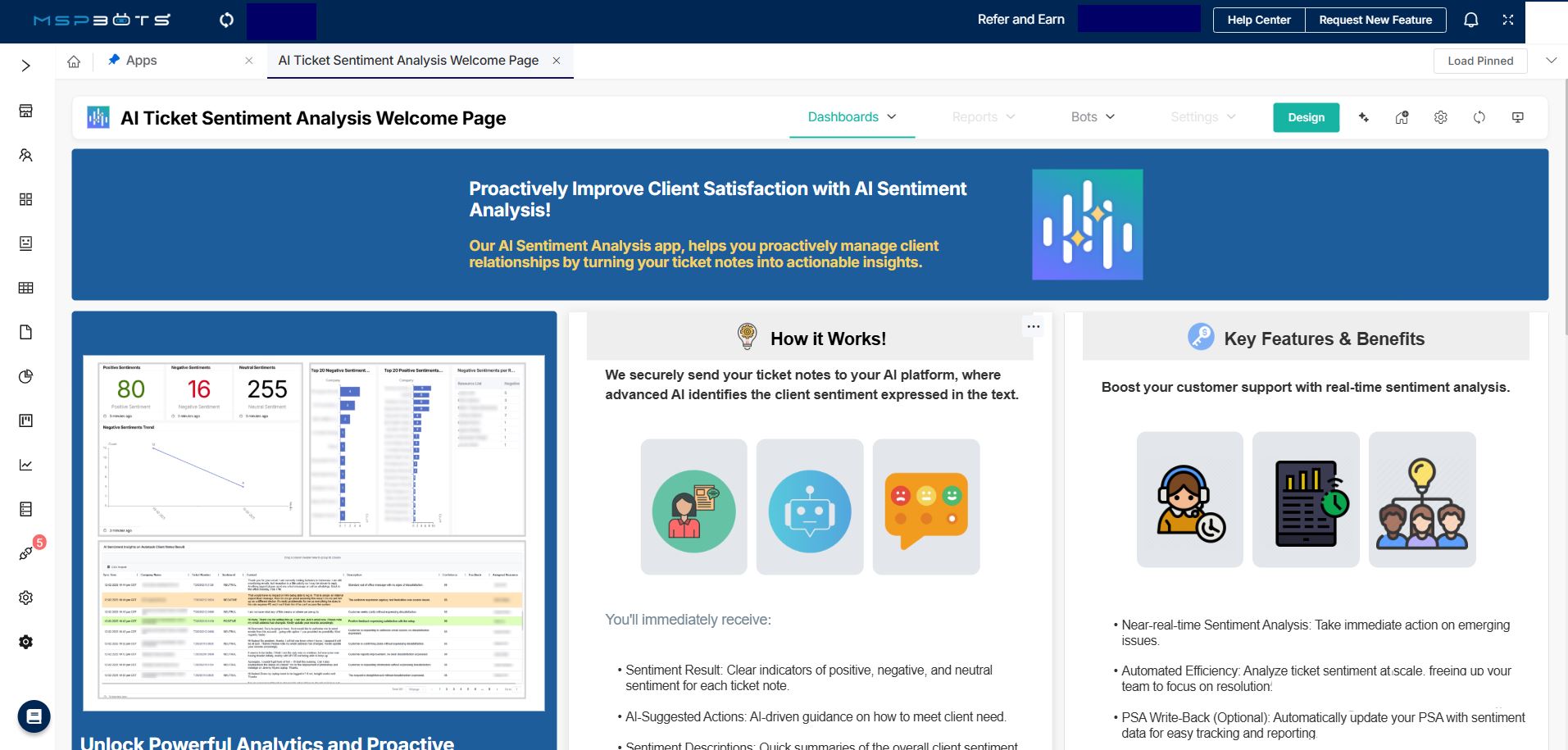
Task: Switch to the Apps tab
Action: [x=141, y=61]
